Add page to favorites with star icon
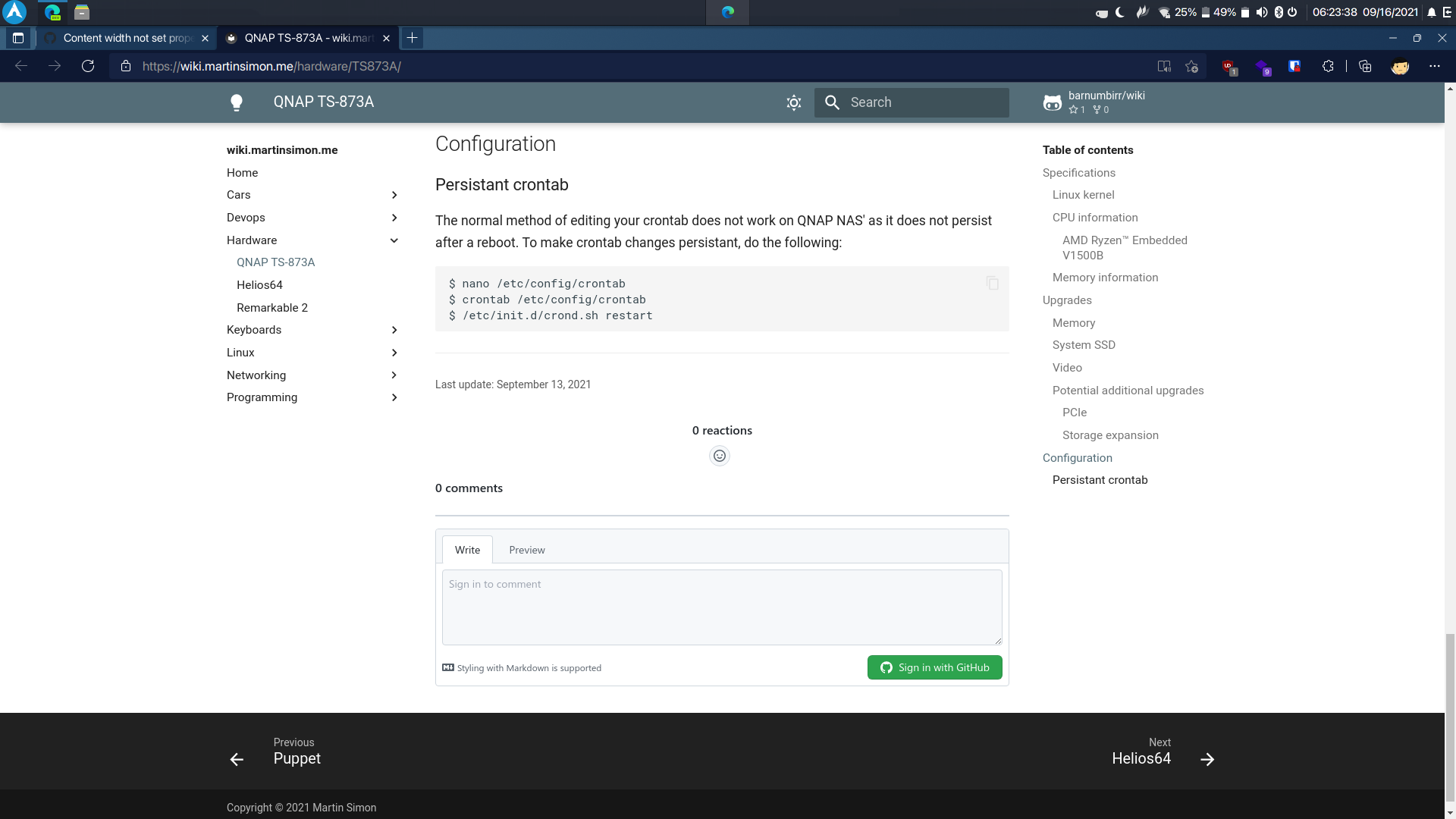This screenshot has height=819, width=1456. [x=1191, y=67]
